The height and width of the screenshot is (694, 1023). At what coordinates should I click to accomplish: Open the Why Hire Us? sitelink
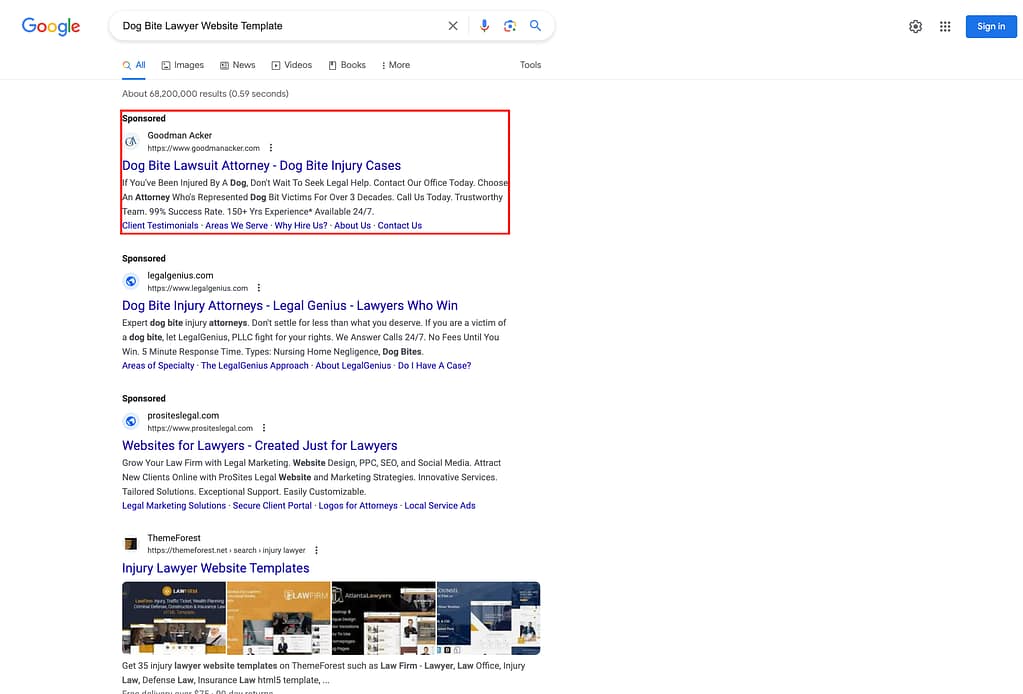[301, 226]
